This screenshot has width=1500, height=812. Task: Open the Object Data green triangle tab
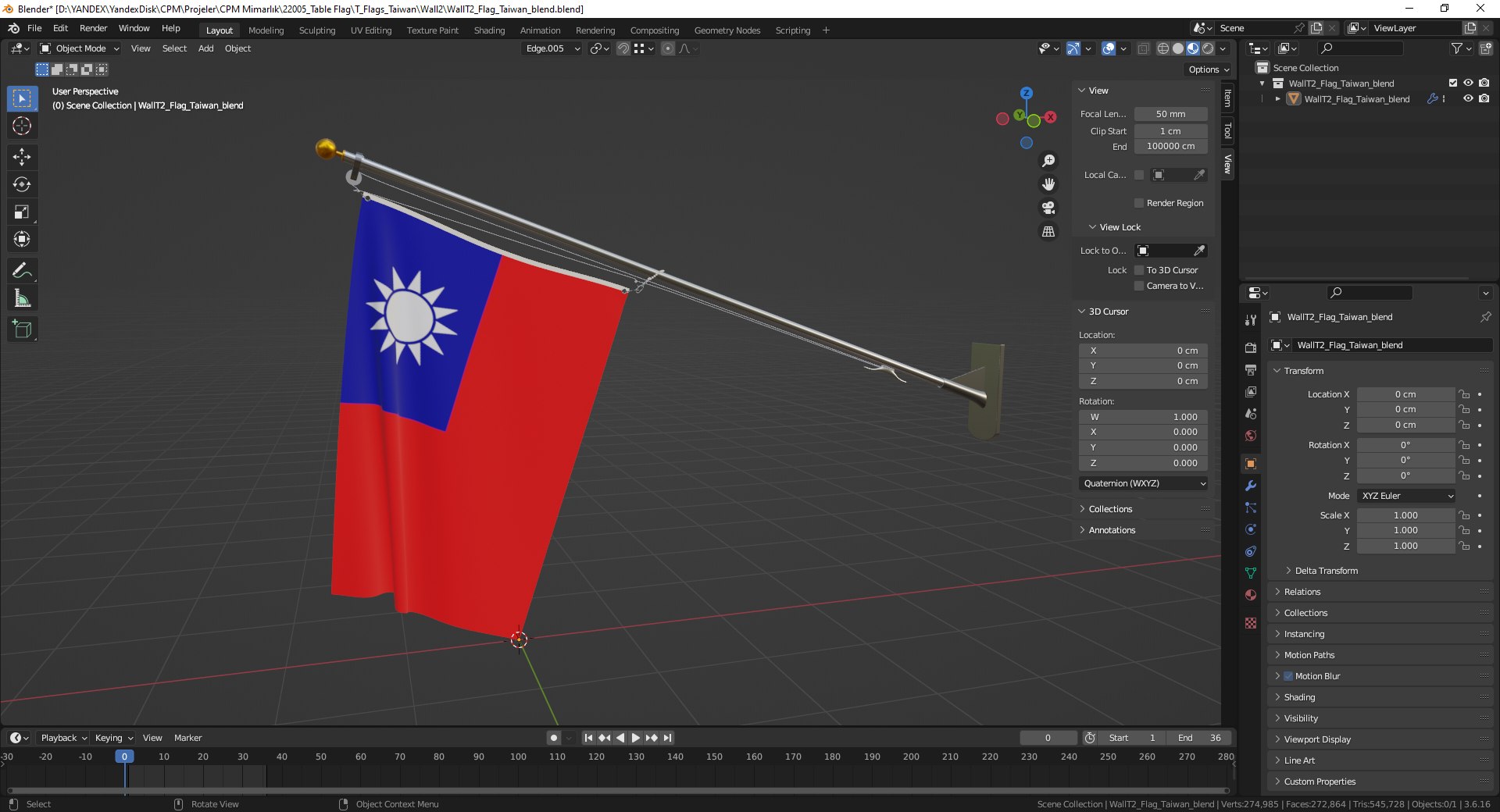(x=1251, y=573)
